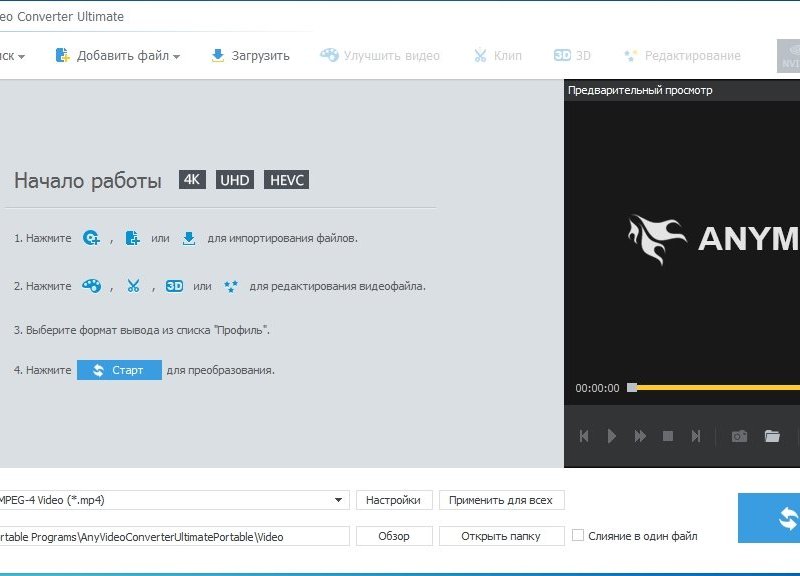Click the blue Старт button in step 4
Image resolution: width=800 pixels, height=576 pixels.
point(119,370)
